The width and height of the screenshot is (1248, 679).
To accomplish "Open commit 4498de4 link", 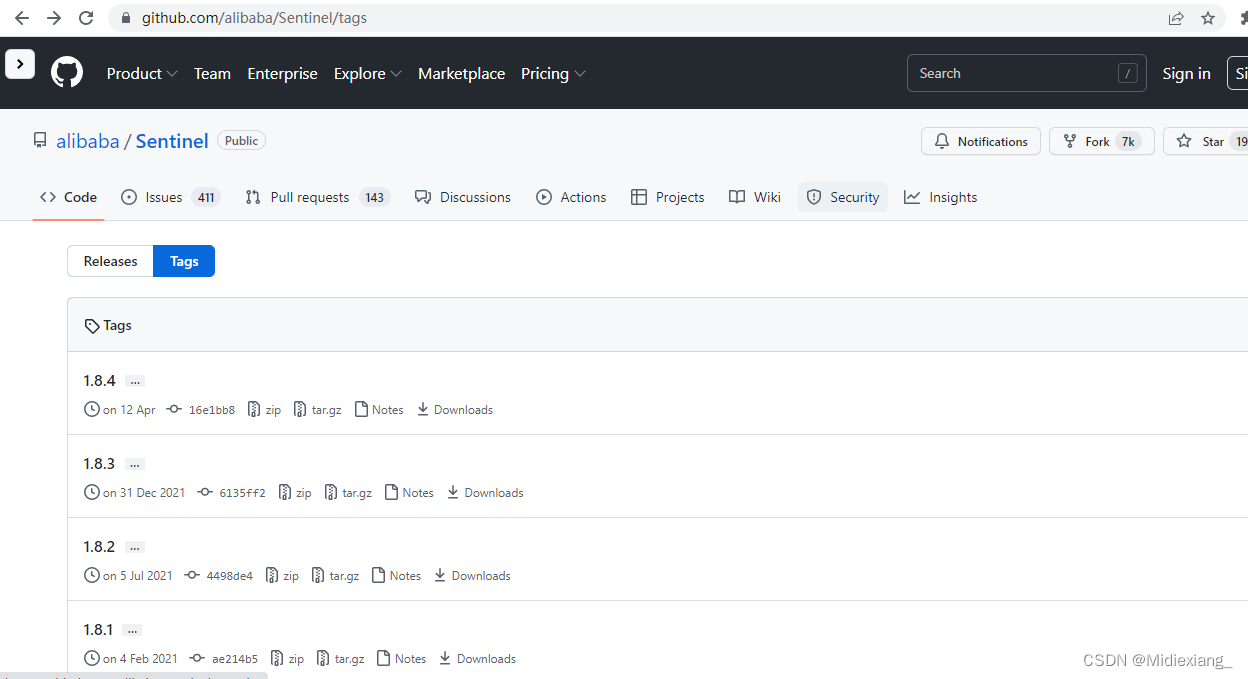I will [x=219, y=576].
